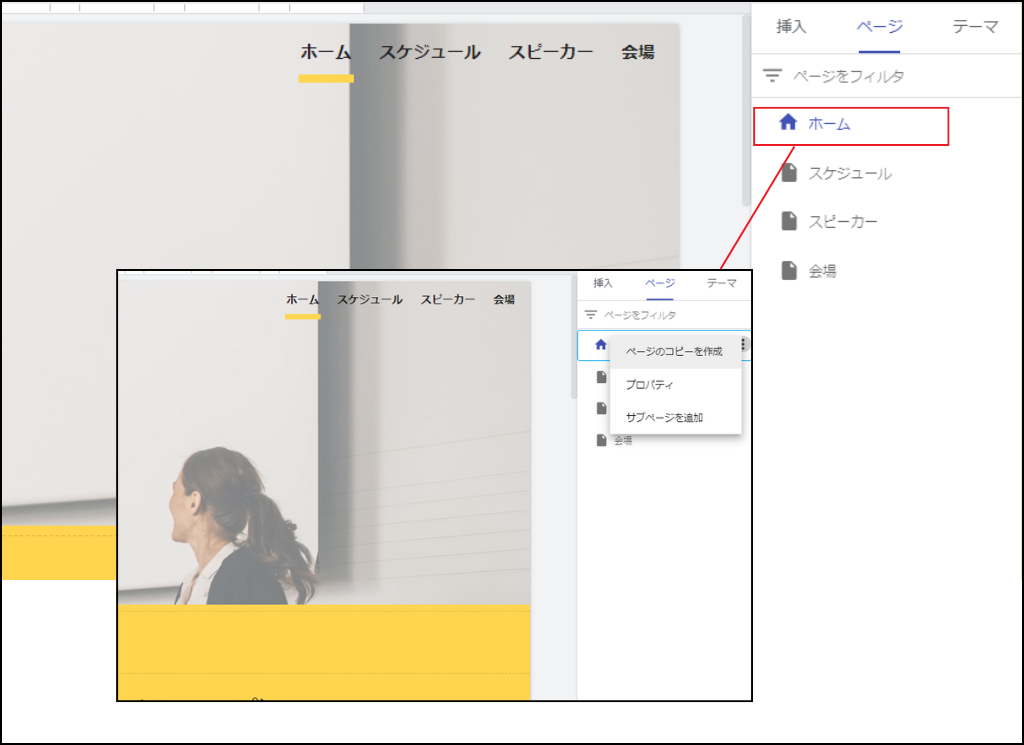The height and width of the screenshot is (745, 1024).
Task: Click the page icon beside 会場
Action: [x=791, y=270]
